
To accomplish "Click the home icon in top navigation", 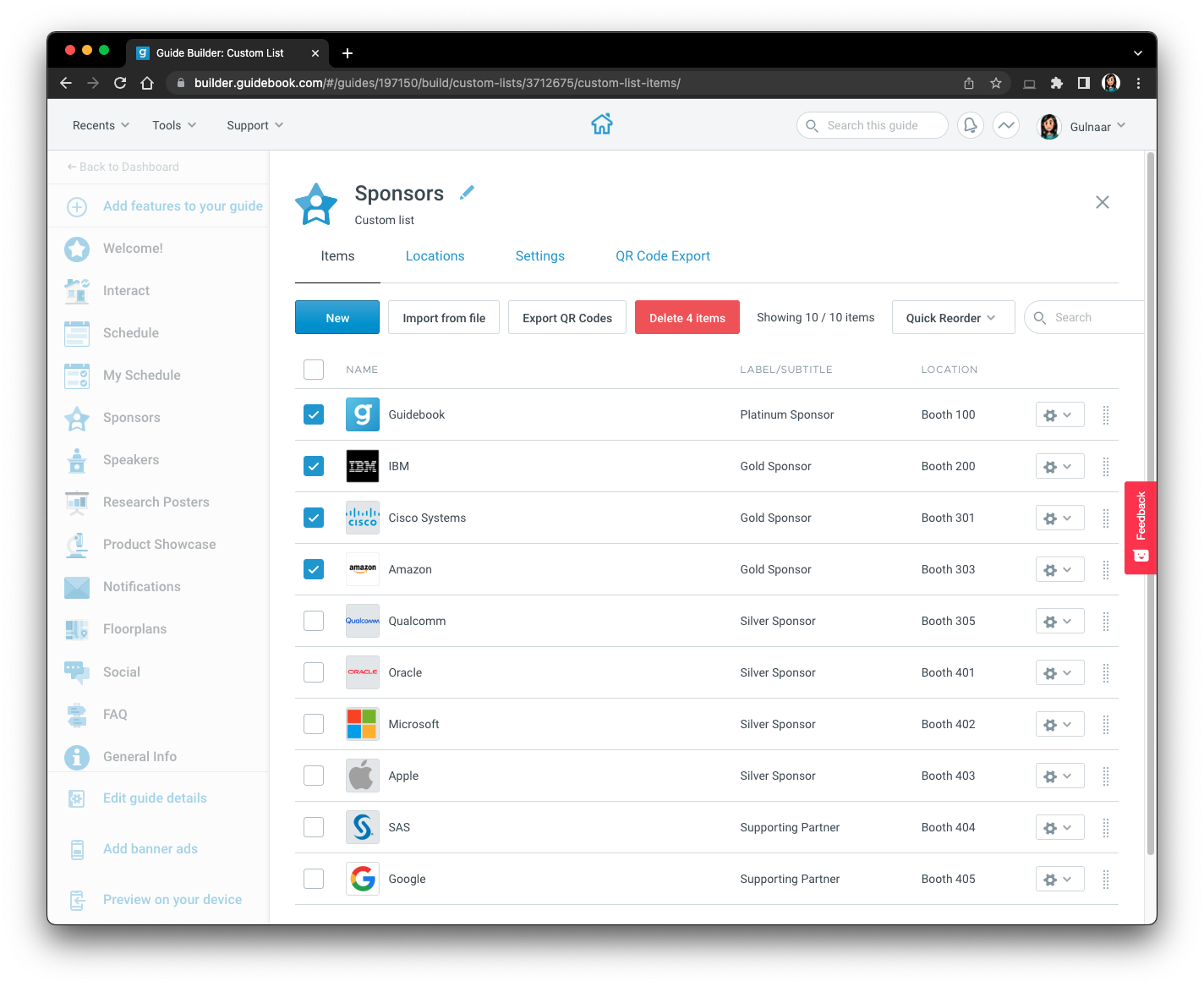I will [602, 124].
